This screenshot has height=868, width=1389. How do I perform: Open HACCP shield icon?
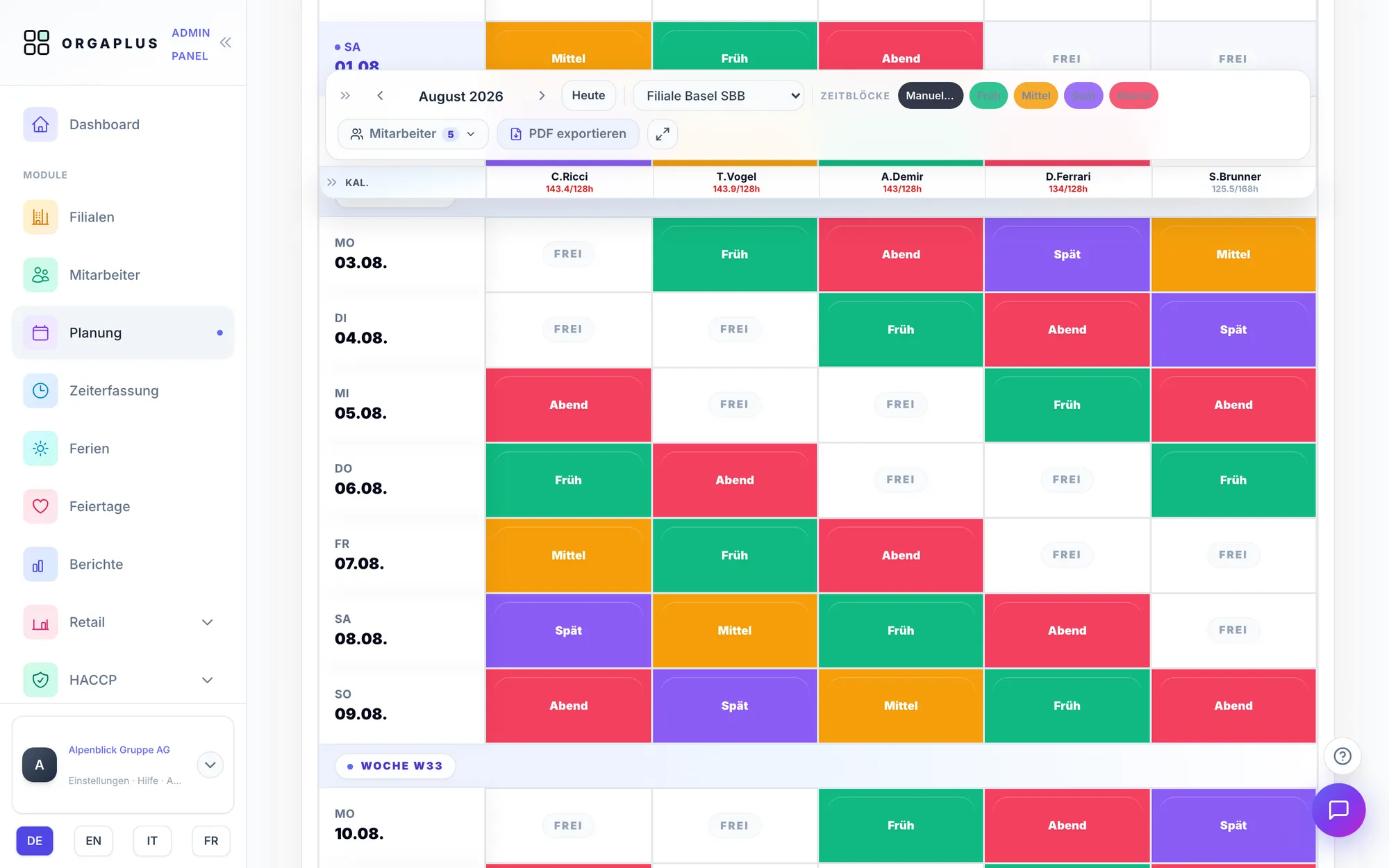click(x=40, y=680)
